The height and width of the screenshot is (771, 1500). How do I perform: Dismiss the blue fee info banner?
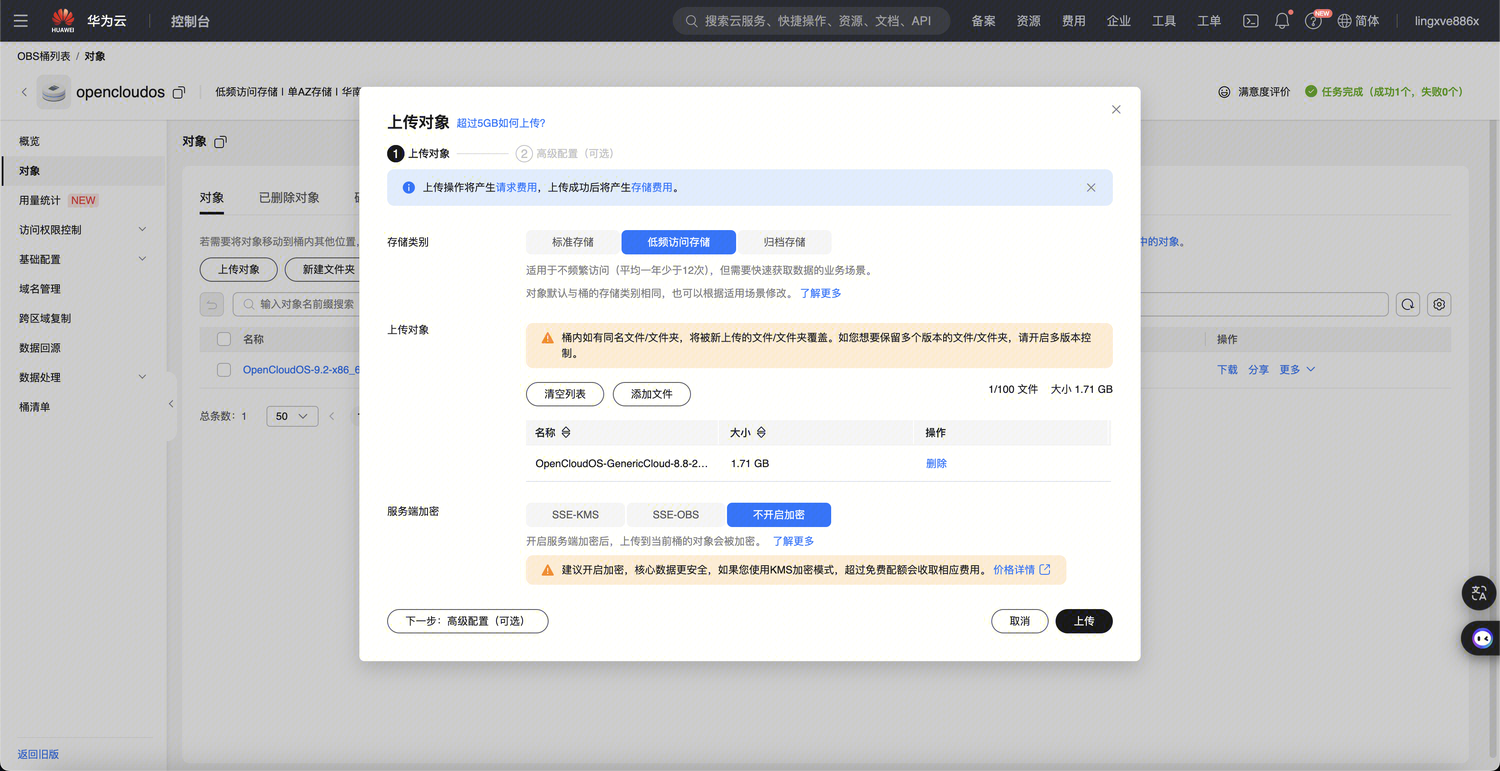click(1091, 187)
